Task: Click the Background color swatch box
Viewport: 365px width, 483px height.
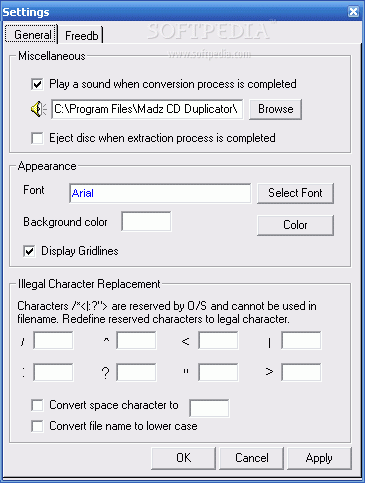Action: [146, 221]
